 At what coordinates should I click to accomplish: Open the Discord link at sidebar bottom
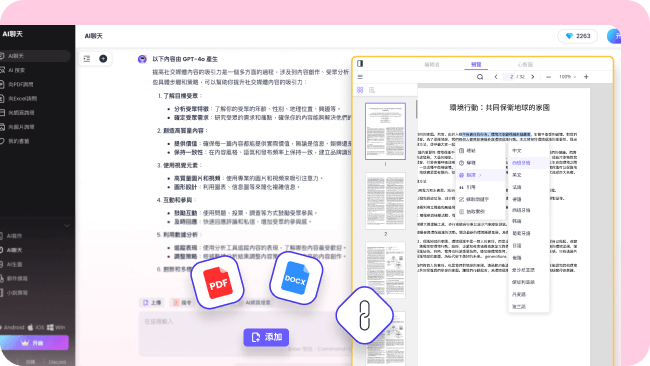[x=57, y=362]
